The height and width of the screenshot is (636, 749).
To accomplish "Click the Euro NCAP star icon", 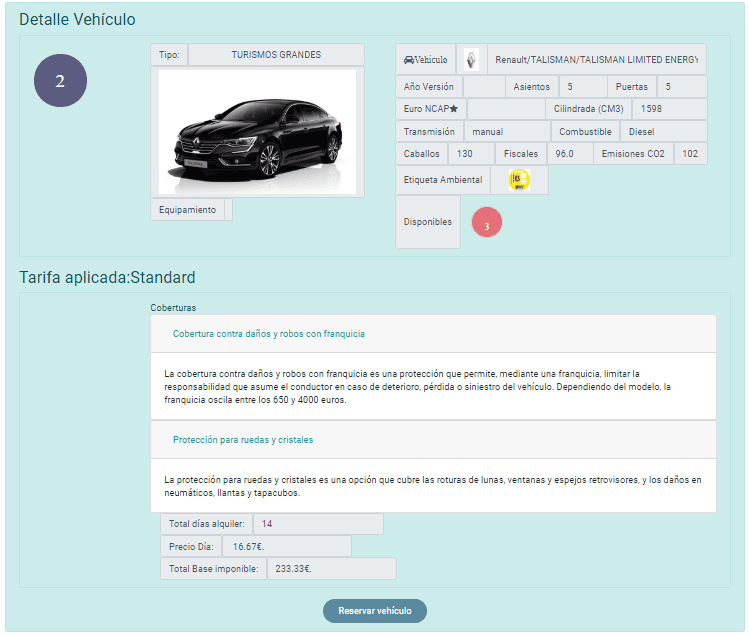I will coord(454,108).
